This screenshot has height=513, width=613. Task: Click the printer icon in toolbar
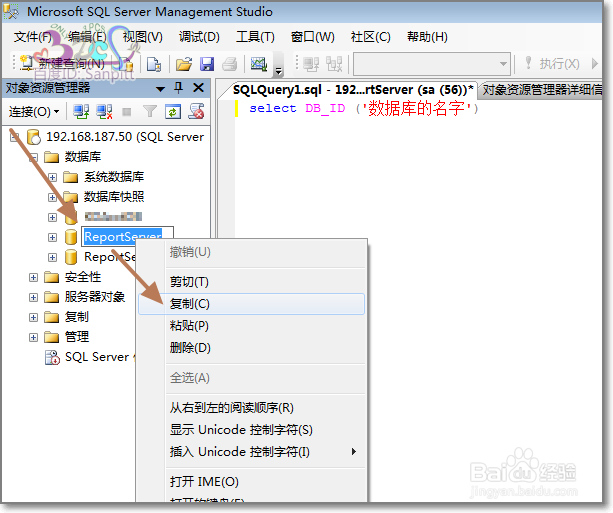(x=229, y=64)
